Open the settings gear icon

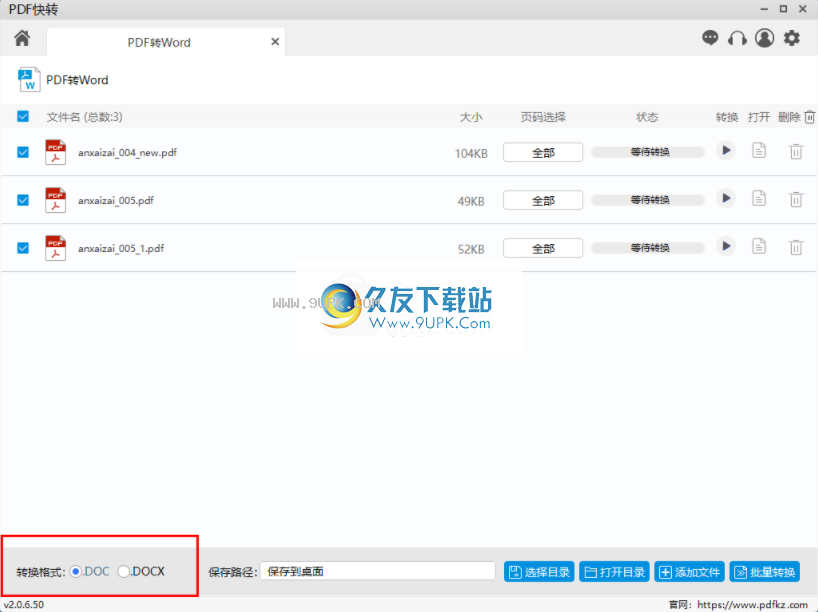(792, 38)
